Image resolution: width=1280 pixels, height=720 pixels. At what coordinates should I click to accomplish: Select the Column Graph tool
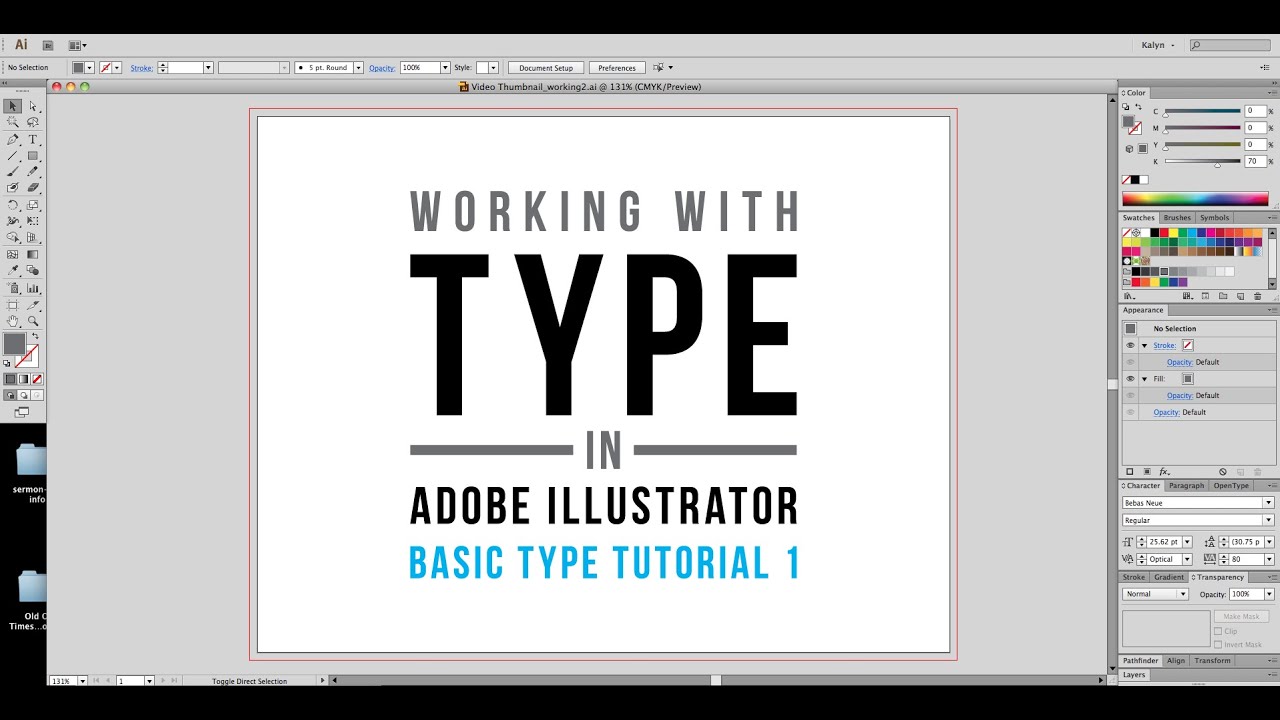point(33,288)
